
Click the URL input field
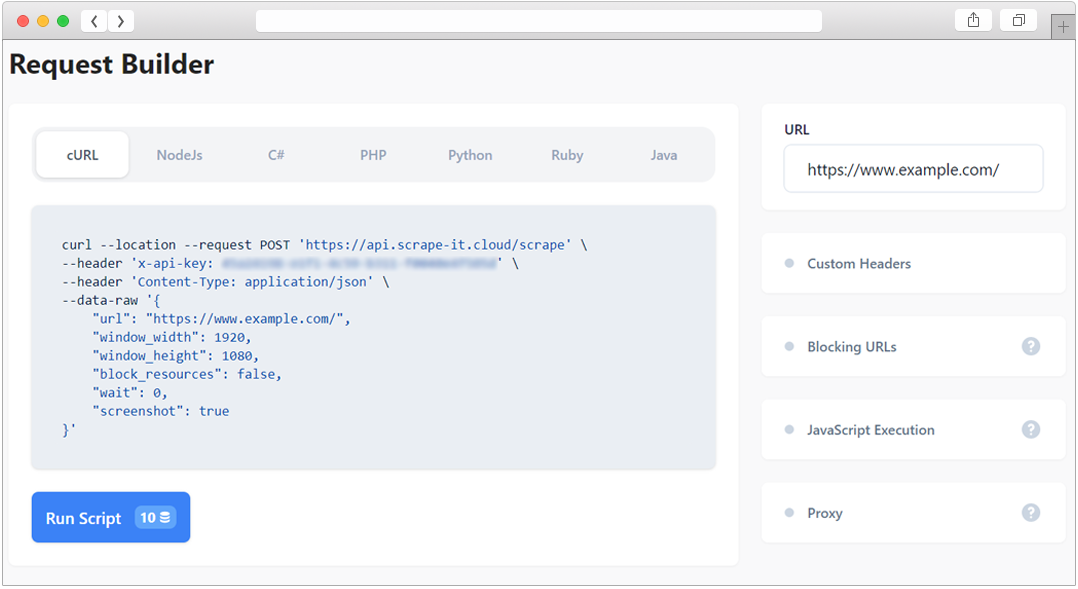pyautogui.click(x=914, y=169)
